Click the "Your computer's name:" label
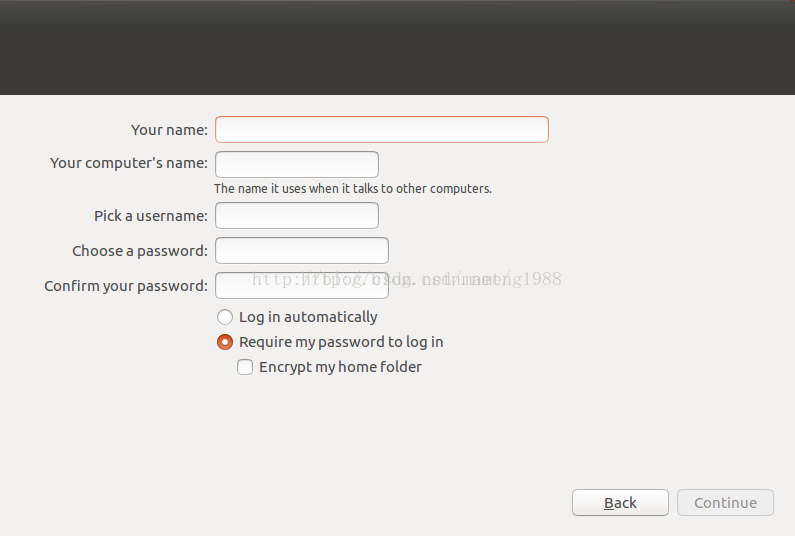Viewport: 795px width, 536px height. click(129, 163)
